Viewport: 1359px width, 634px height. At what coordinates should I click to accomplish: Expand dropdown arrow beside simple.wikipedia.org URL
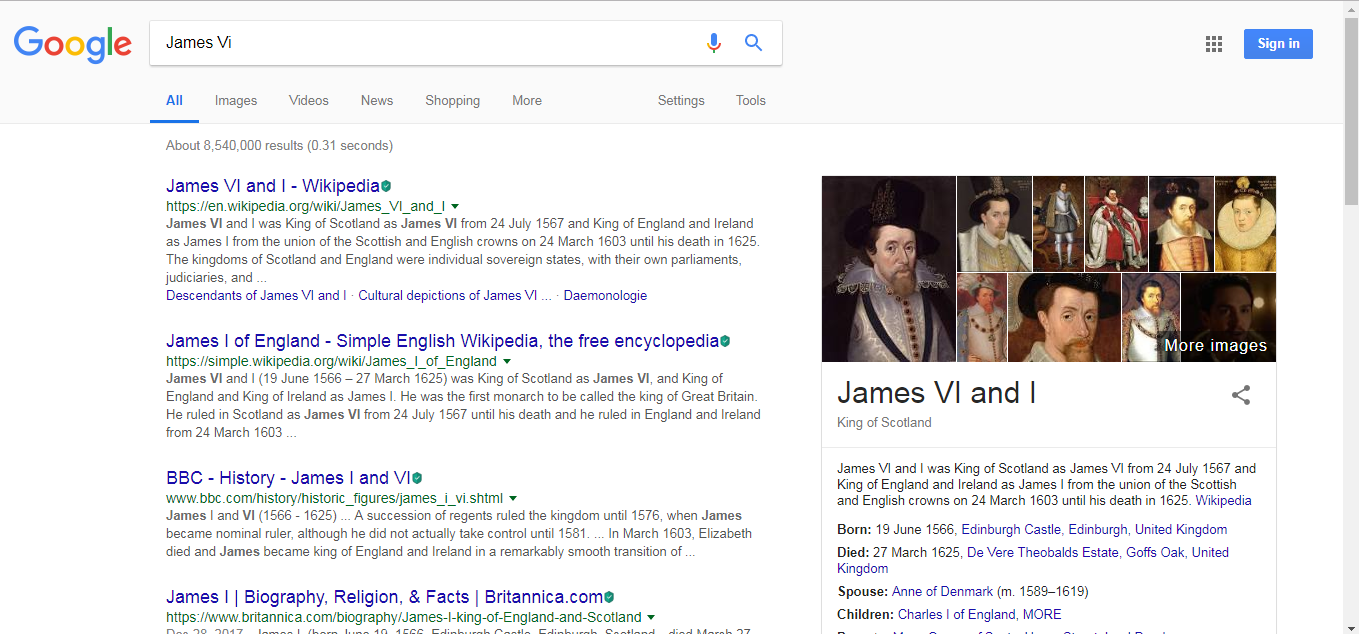coord(507,361)
